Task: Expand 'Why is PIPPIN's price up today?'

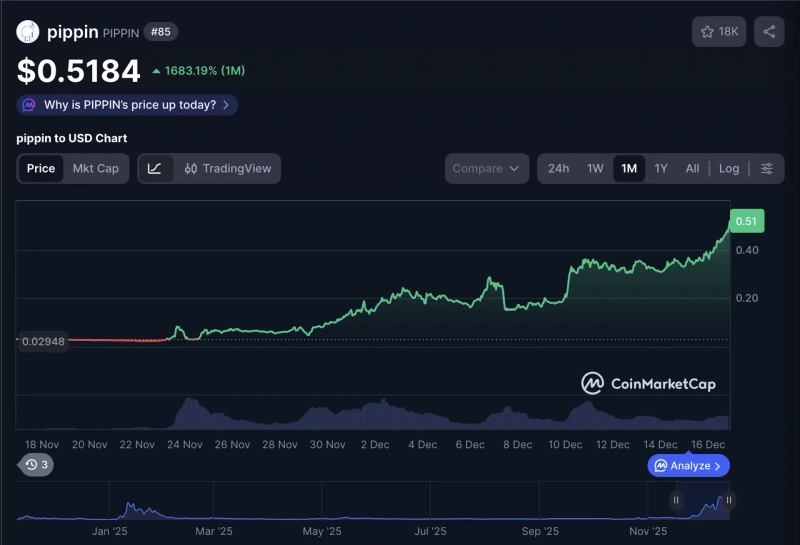Action: pyautogui.click(x=129, y=105)
